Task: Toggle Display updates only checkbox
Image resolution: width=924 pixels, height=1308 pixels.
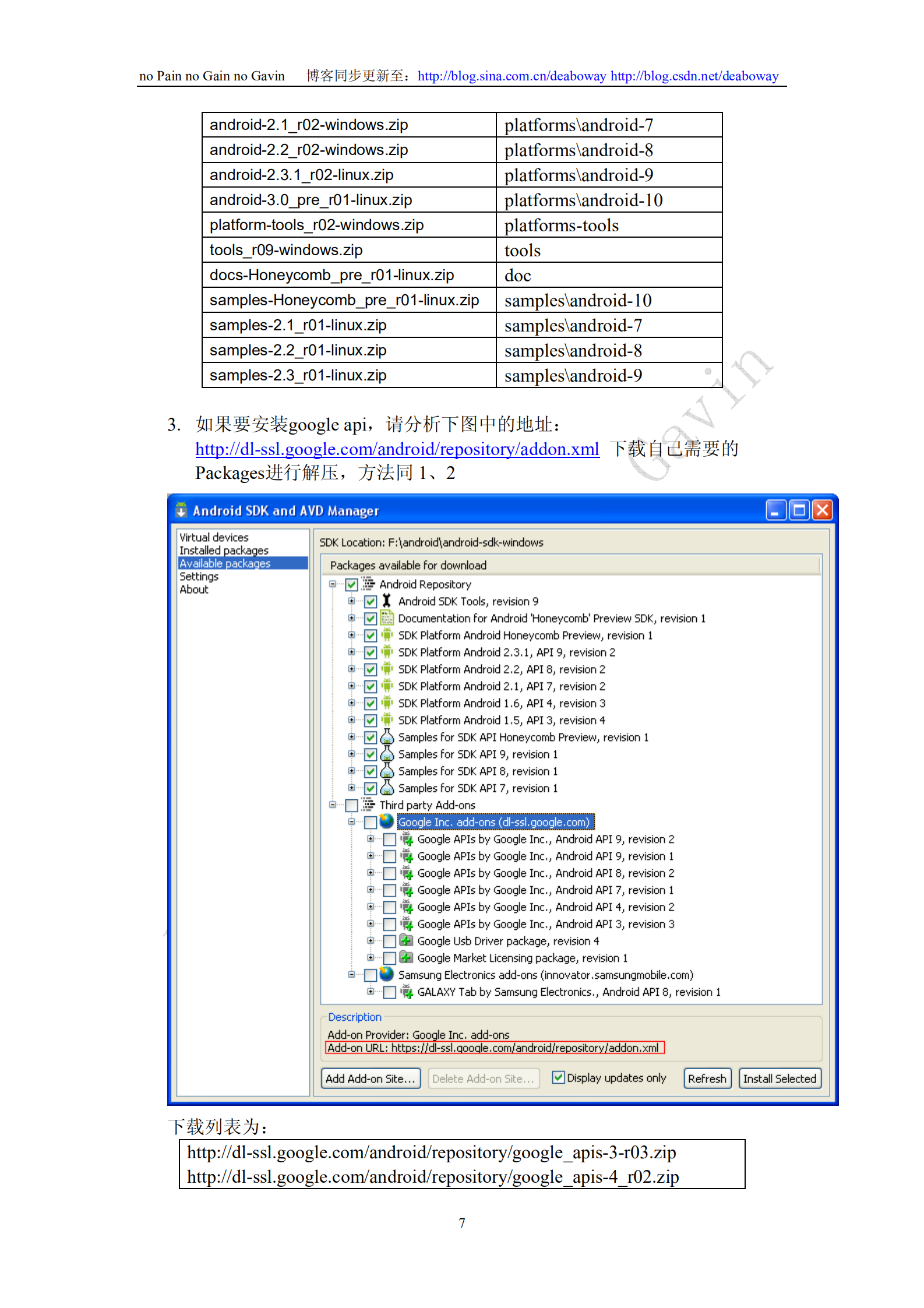Action: tap(558, 1077)
